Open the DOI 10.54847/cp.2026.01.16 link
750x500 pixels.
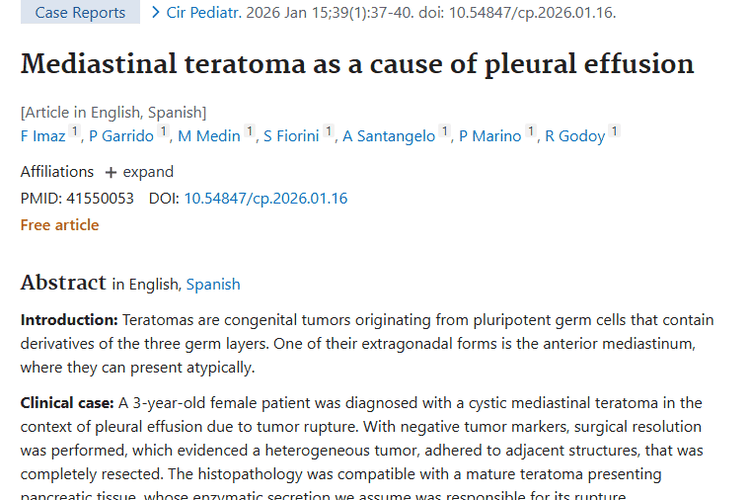click(265, 198)
